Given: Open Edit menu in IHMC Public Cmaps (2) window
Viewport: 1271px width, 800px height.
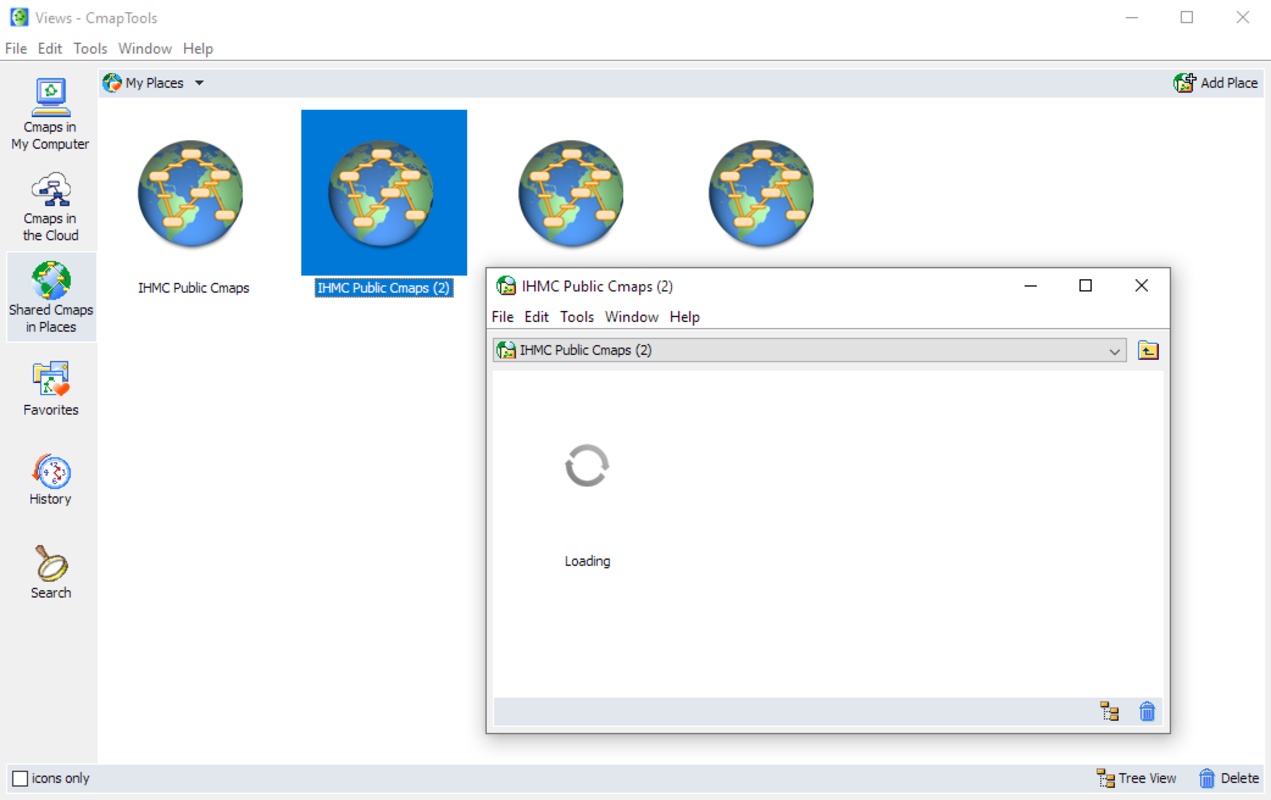Looking at the screenshot, I should click(537, 317).
